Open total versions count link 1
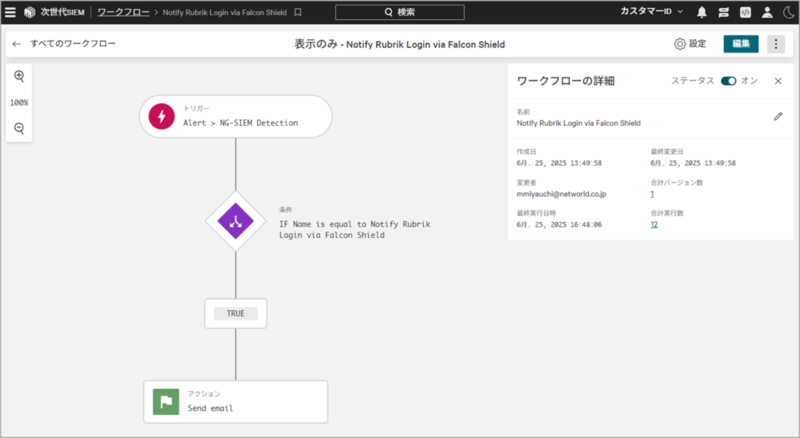The image size is (800, 438). pyautogui.click(x=652, y=194)
